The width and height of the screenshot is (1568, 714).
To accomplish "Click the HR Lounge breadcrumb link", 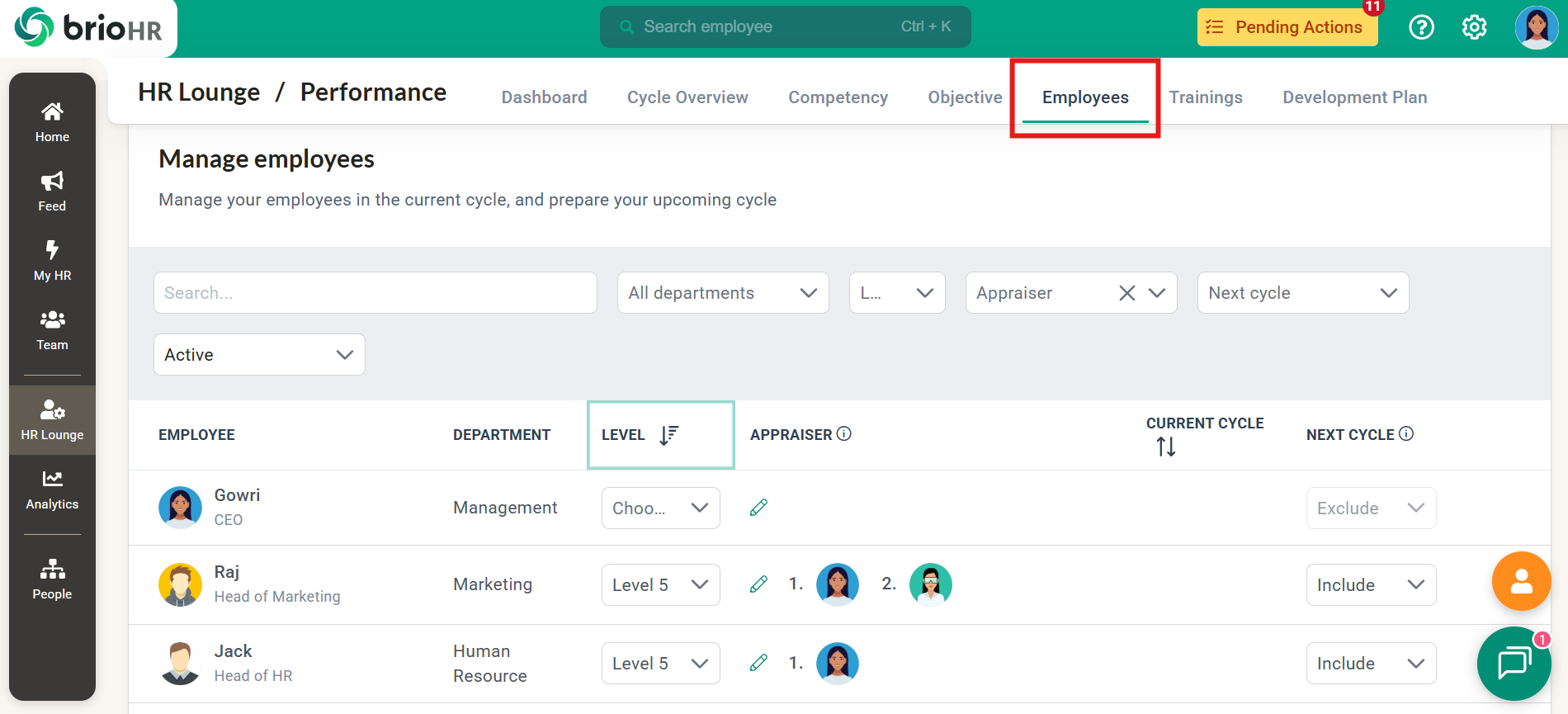I will [199, 92].
